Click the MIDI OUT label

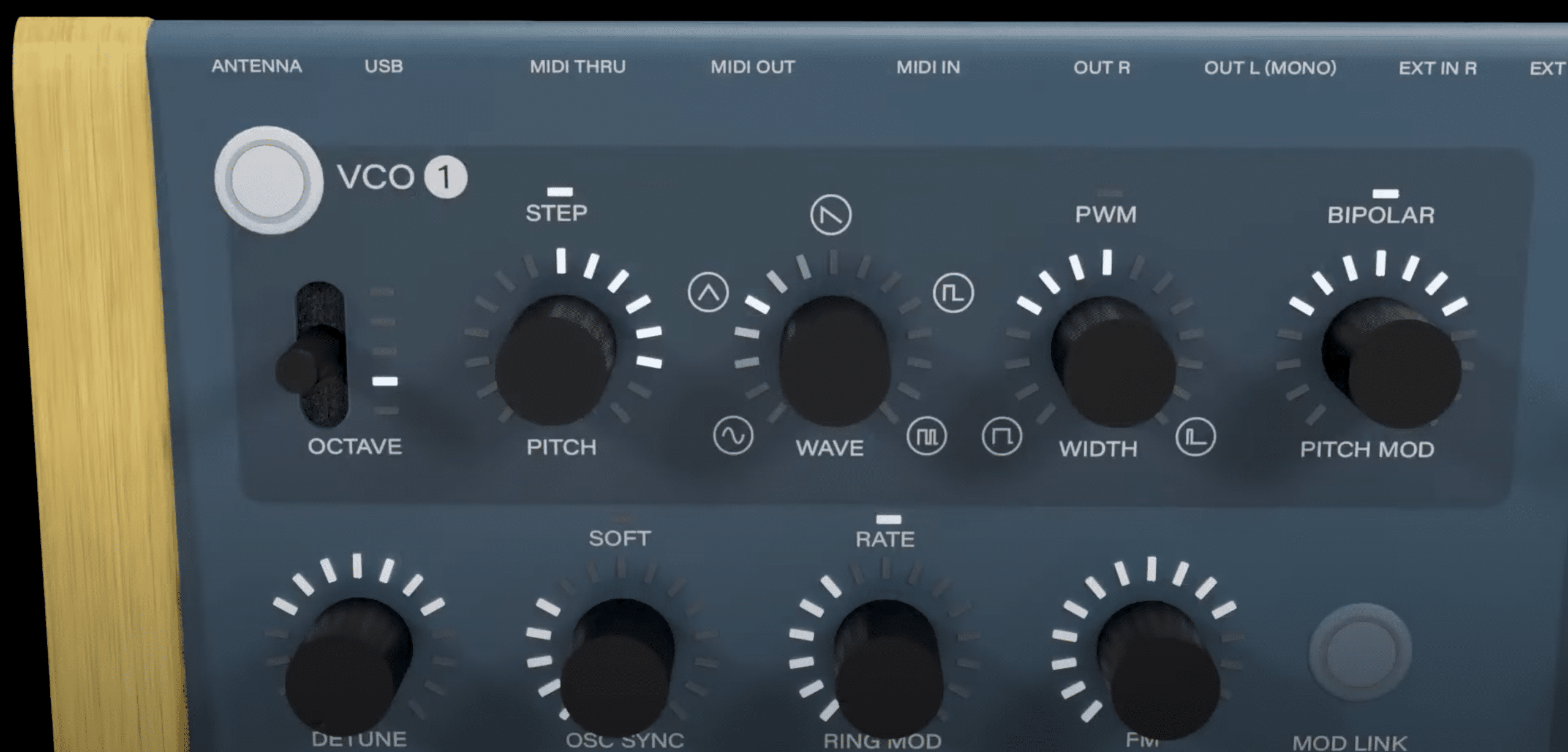753,67
